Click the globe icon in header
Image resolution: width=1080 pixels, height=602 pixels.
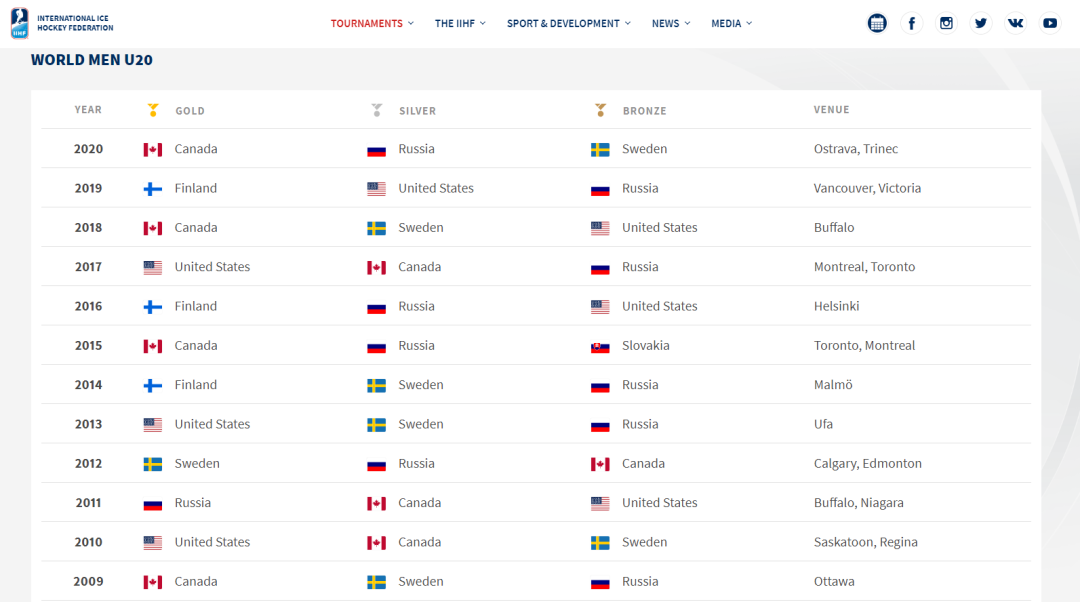(x=877, y=23)
